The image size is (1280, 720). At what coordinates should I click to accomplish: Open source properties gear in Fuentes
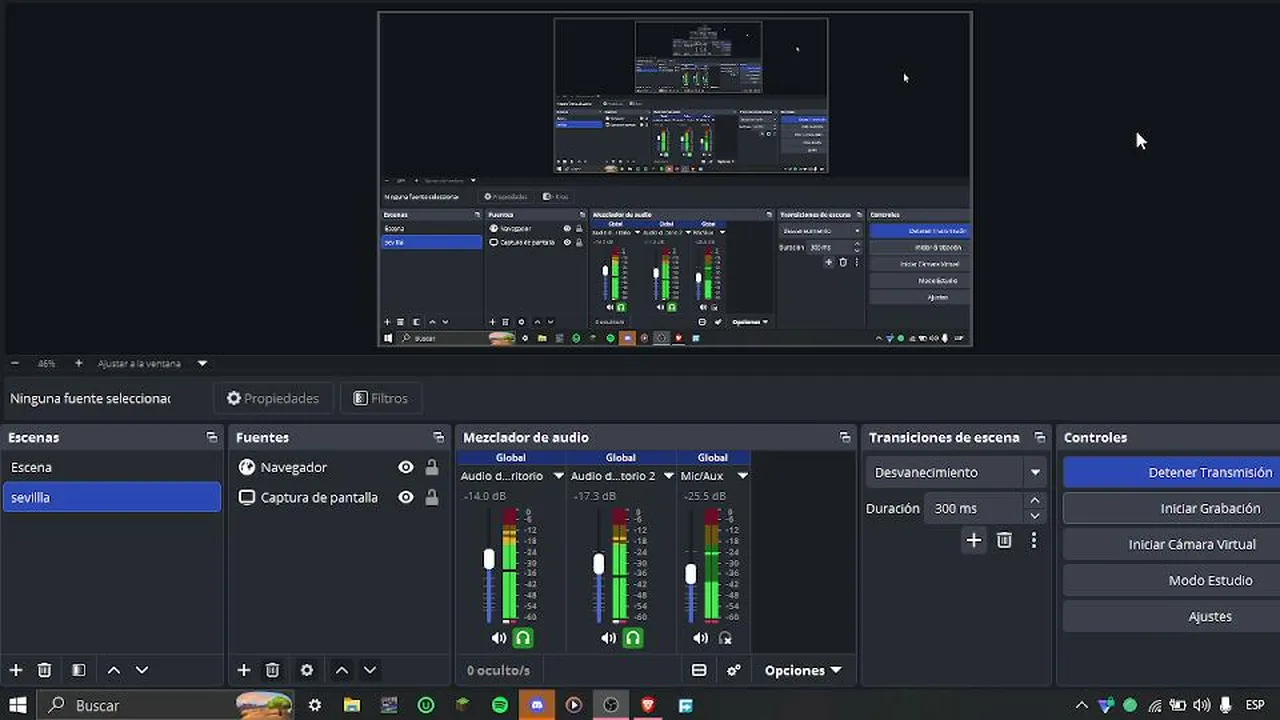pyautogui.click(x=307, y=670)
